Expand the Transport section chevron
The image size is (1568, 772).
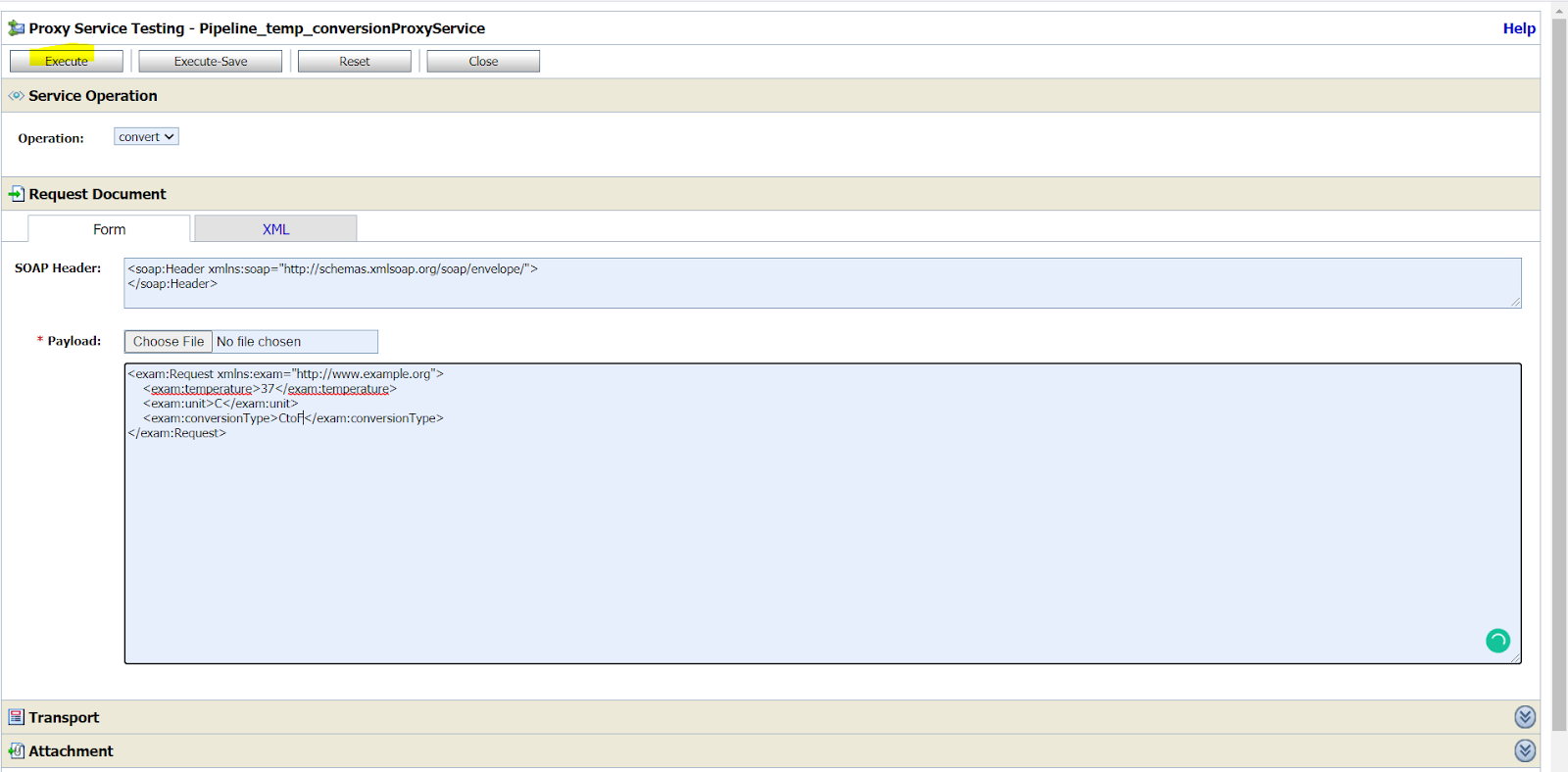(x=1525, y=717)
